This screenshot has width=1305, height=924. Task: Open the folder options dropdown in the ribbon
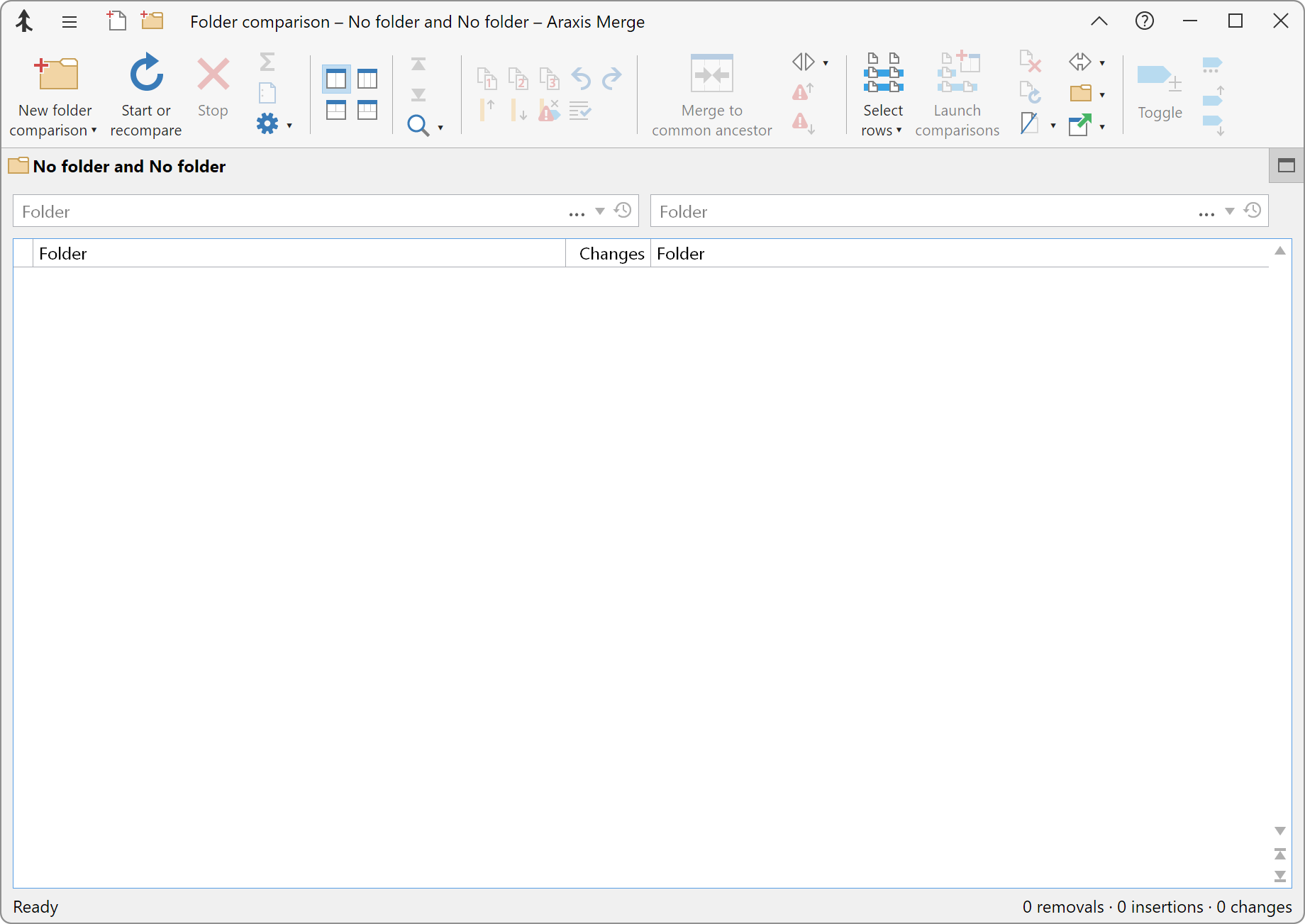[x=1101, y=93]
